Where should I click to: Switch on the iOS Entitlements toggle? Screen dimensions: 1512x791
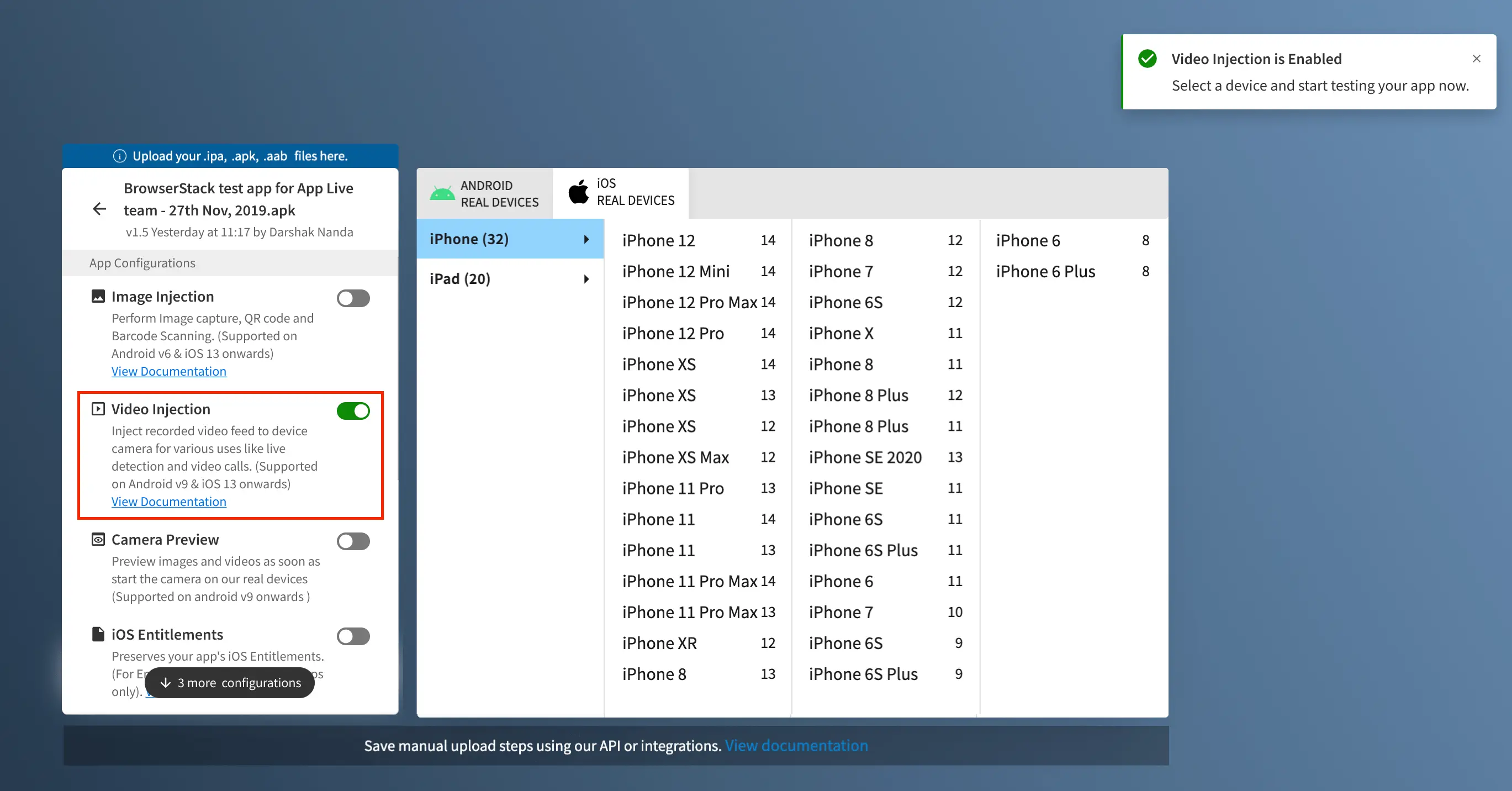pyautogui.click(x=353, y=636)
